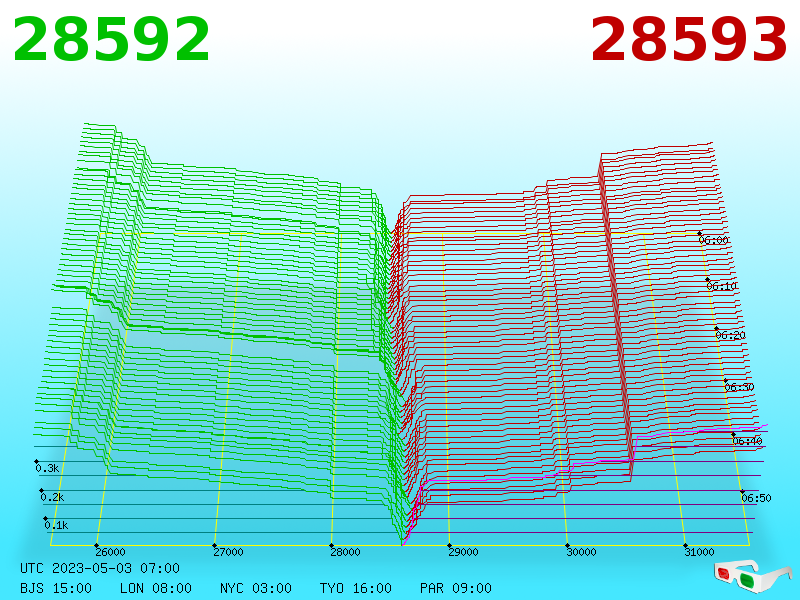Click the 06:40 time axis label
Viewport: 800px width, 600px height.
747,441
